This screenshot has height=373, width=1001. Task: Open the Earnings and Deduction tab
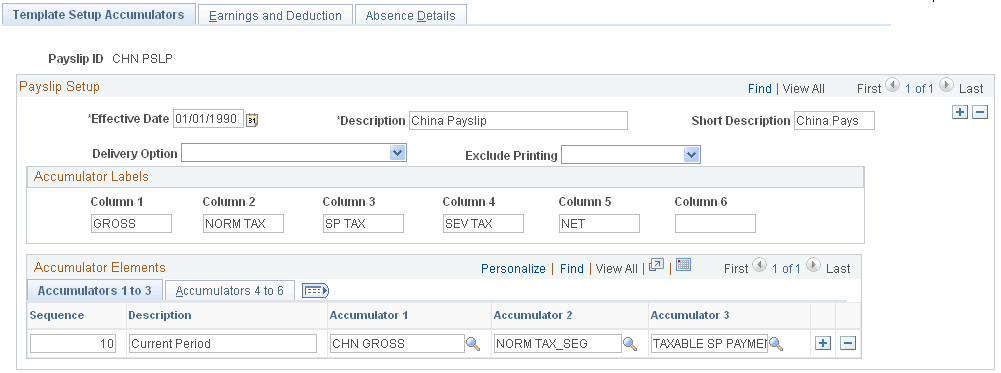[x=275, y=15]
